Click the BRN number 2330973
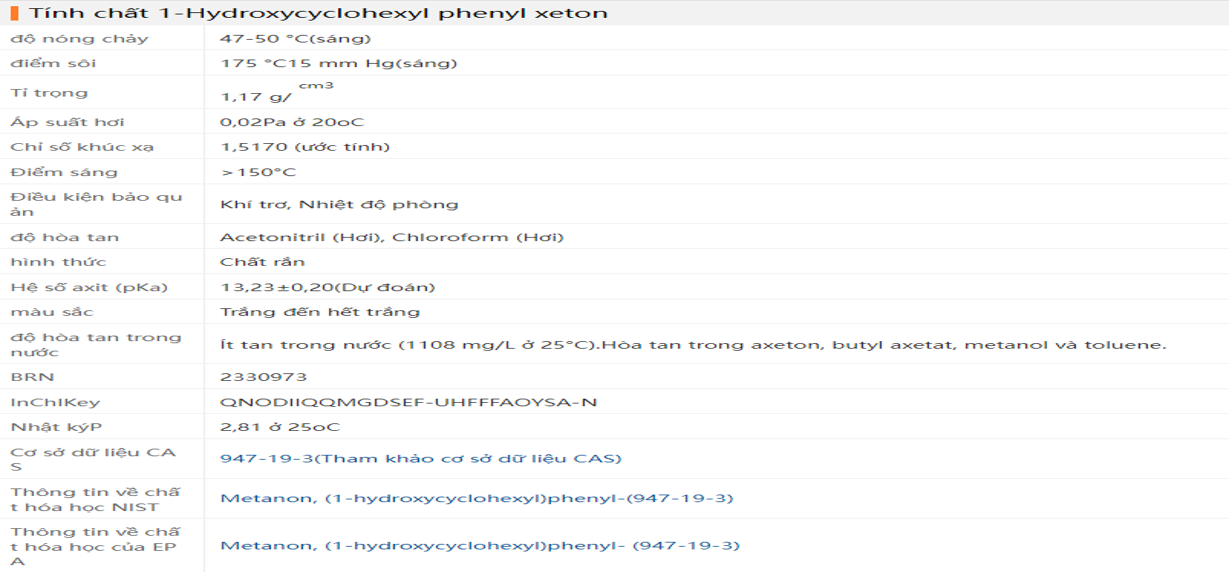Image resolution: width=1229 pixels, height=572 pixels. [x=264, y=377]
